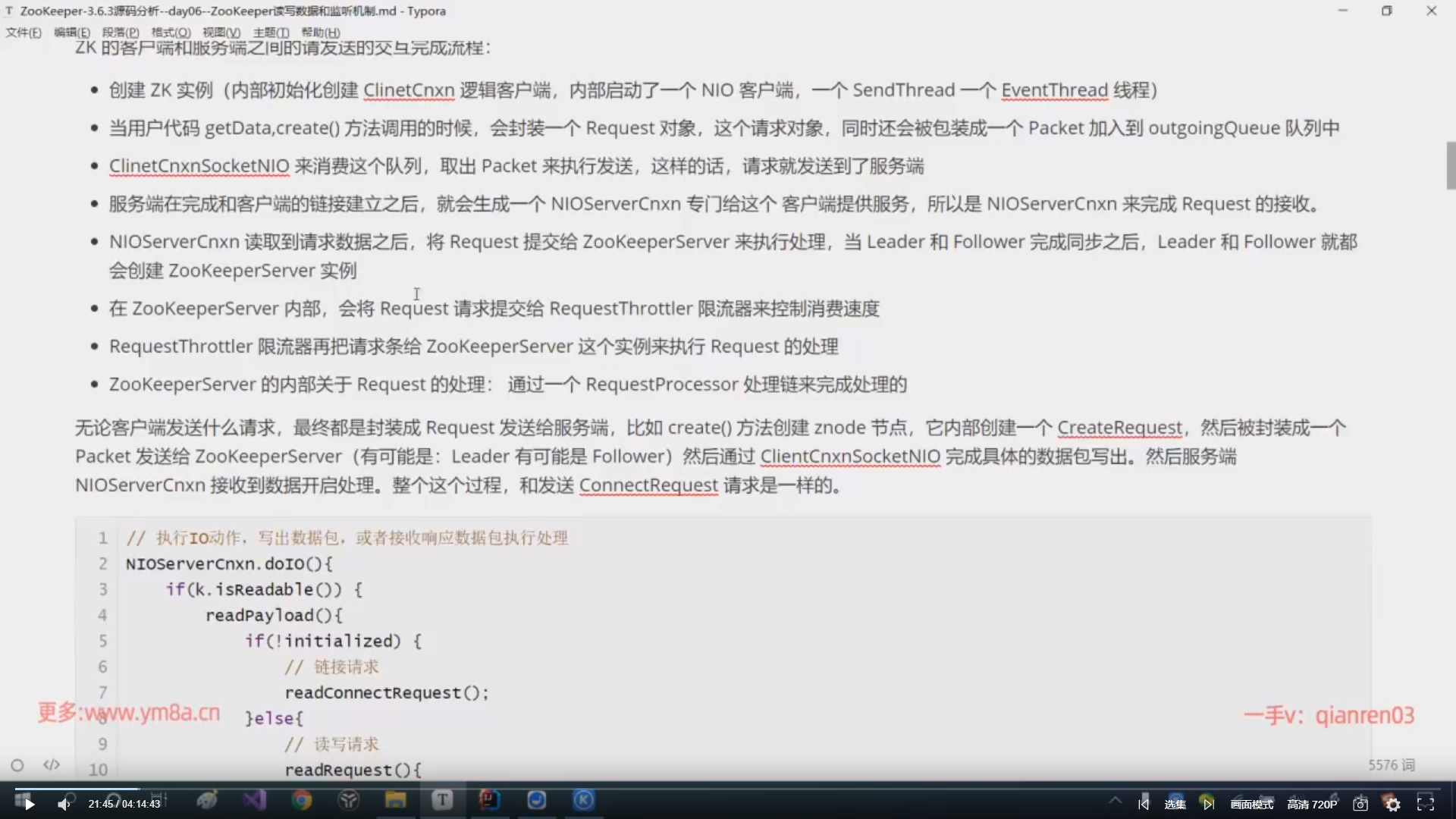Open Chrome from the taskbar
The width and height of the screenshot is (1456, 819).
point(302,800)
